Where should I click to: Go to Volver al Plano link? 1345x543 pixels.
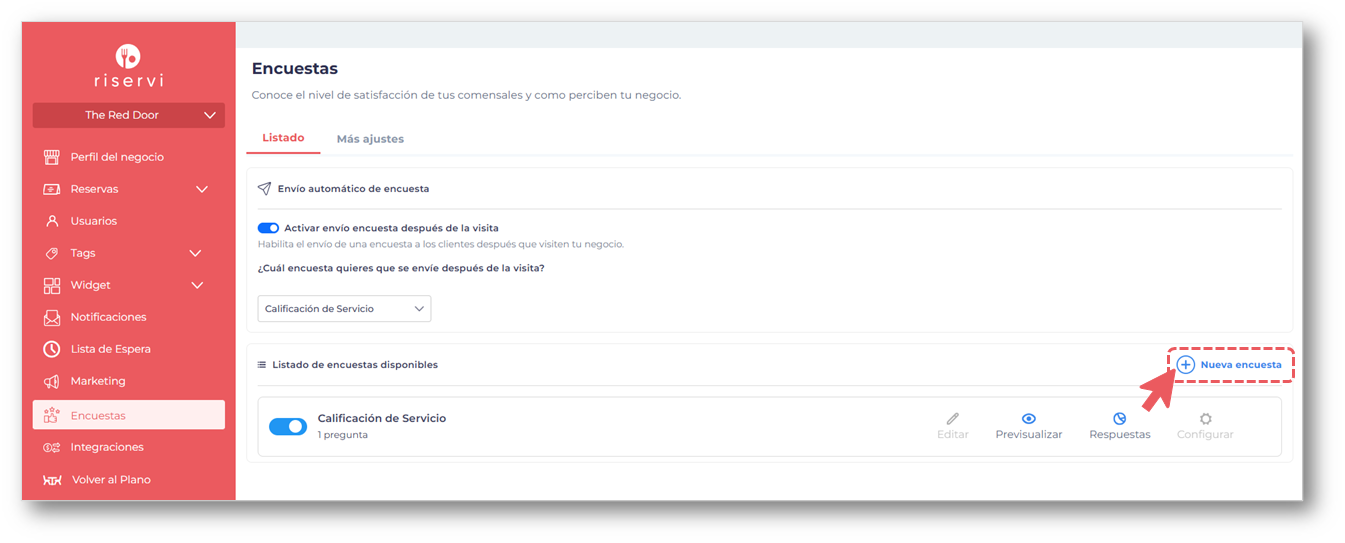pyautogui.click(x=111, y=480)
